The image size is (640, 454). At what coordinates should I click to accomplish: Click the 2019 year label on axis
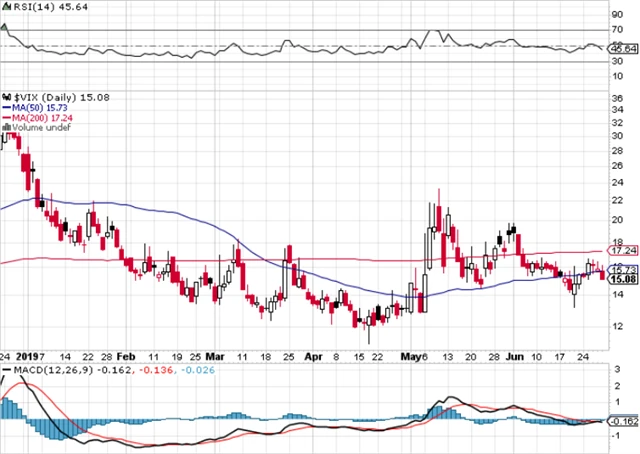30,355
